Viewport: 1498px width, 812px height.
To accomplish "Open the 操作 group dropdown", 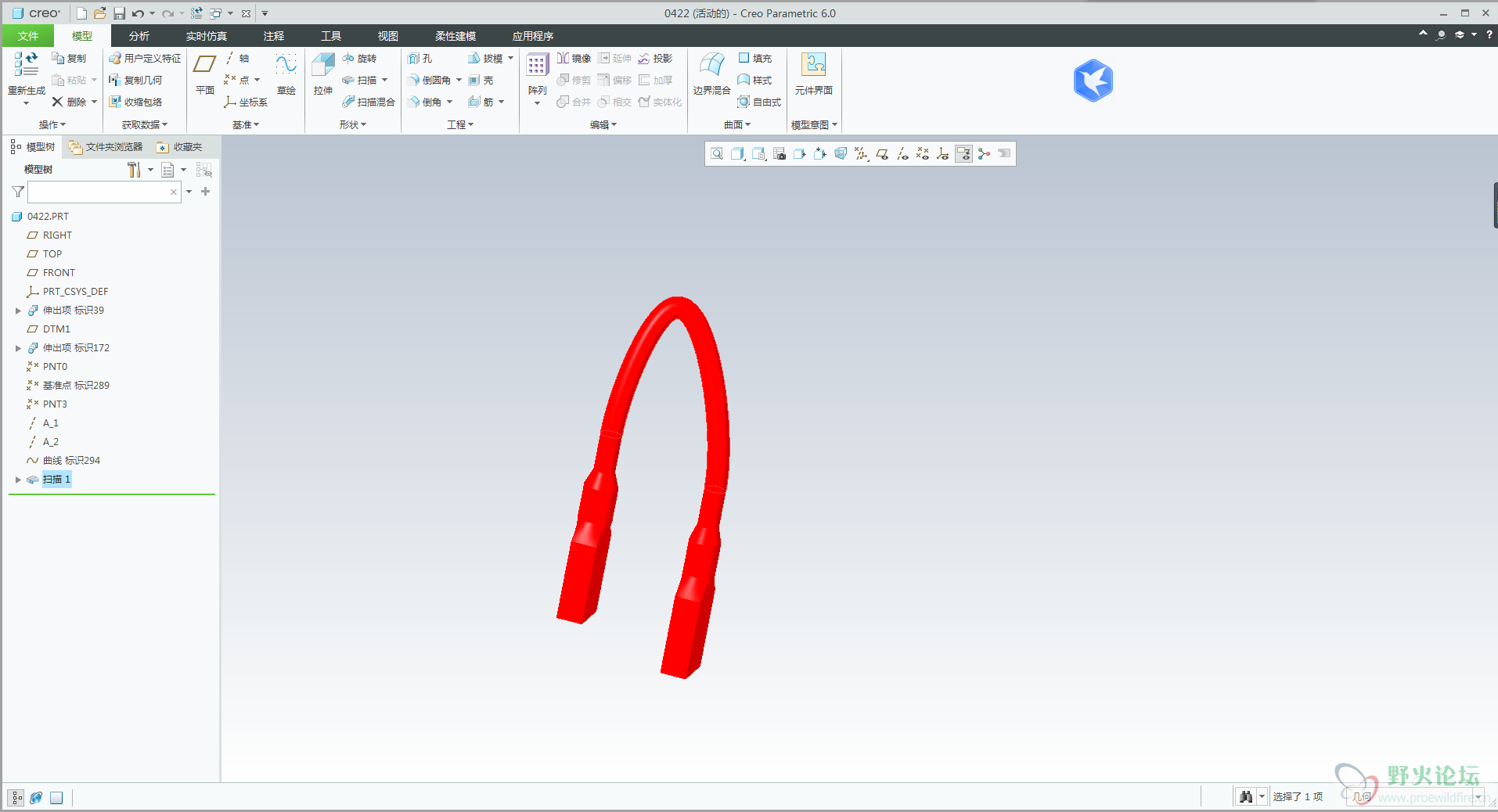I will pyautogui.click(x=52, y=124).
